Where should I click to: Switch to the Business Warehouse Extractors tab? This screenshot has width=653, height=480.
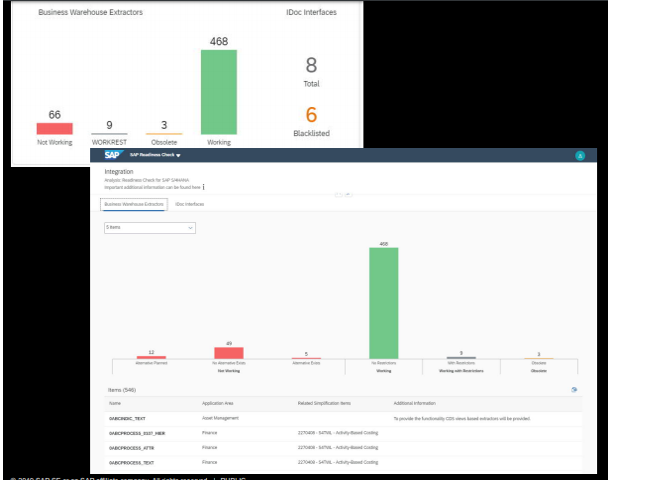pos(134,204)
